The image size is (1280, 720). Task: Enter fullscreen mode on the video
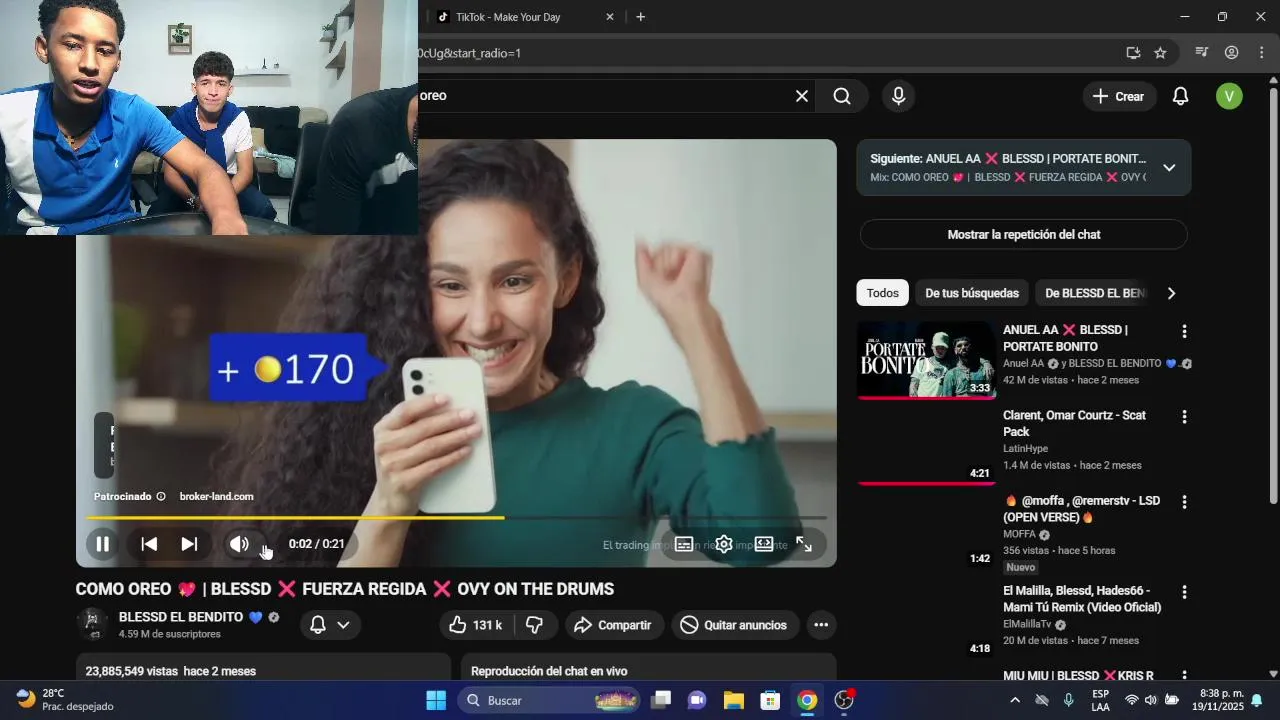(804, 544)
